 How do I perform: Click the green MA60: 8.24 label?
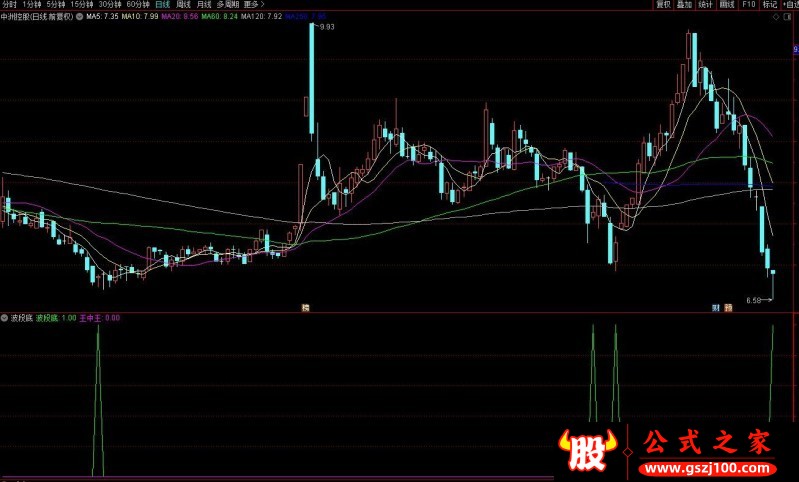(x=219, y=16)
